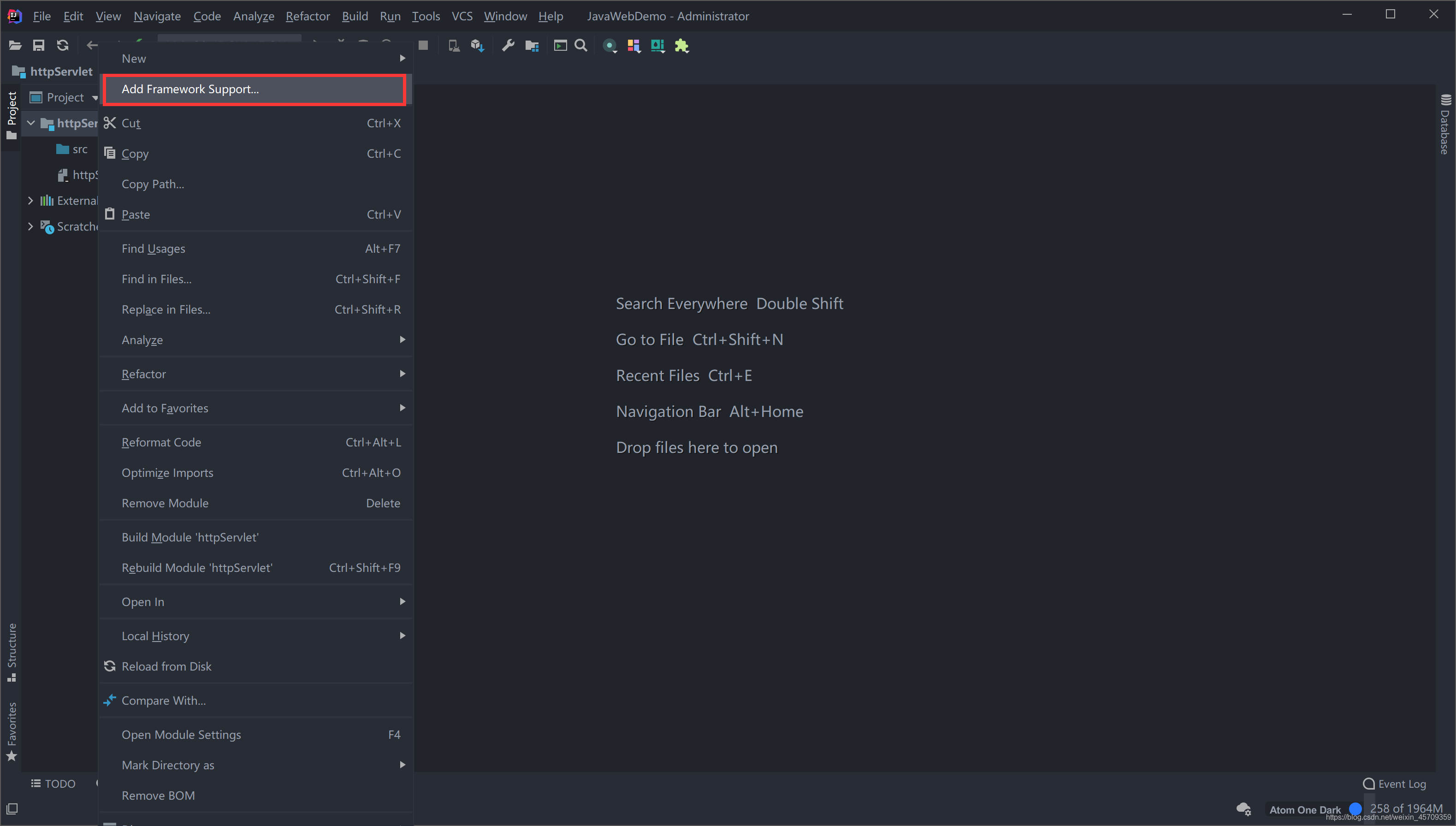Viewport: 1456px width, 826px height.
Task: Select Replace in Files menu entry
Action: point(256,309)
